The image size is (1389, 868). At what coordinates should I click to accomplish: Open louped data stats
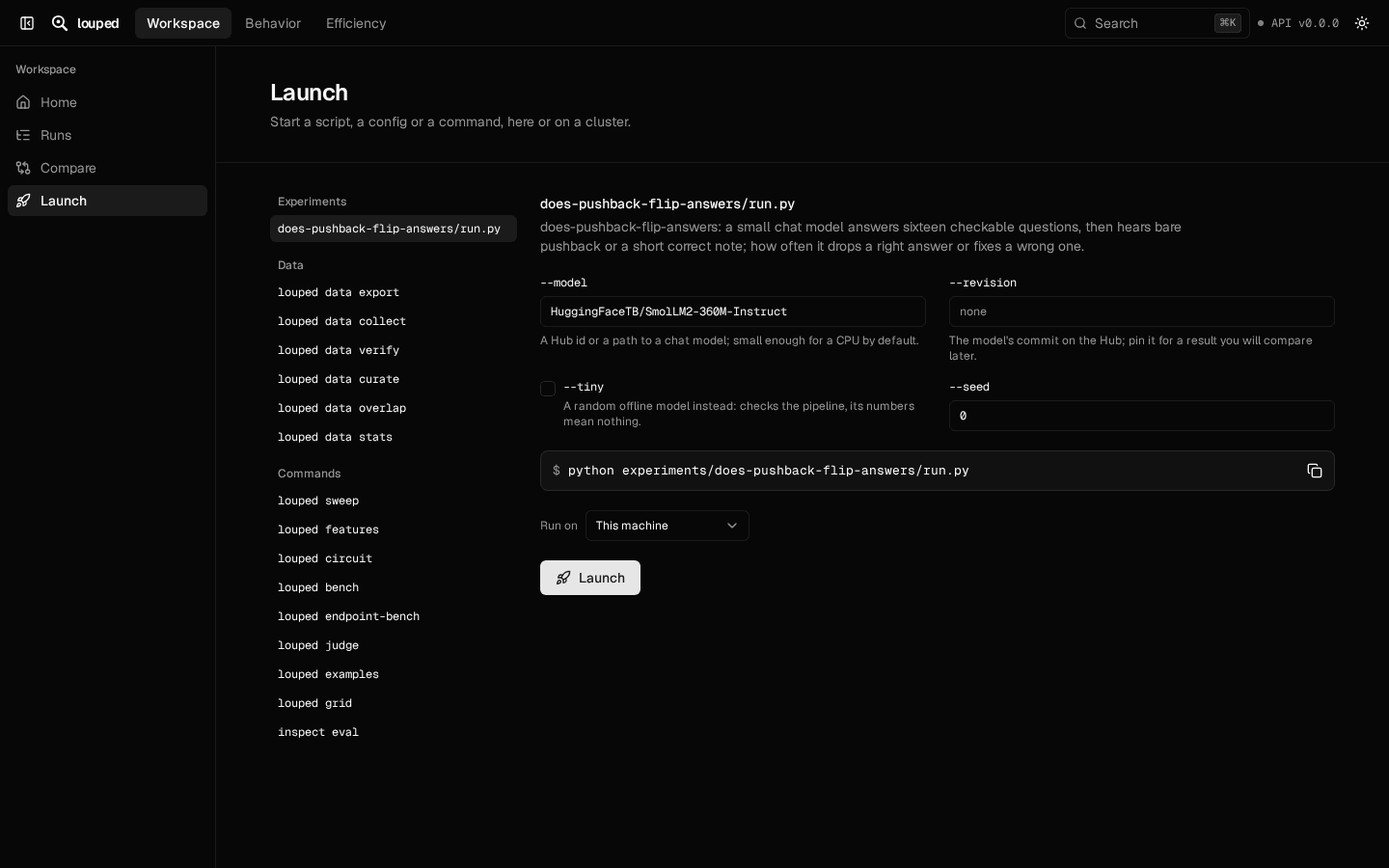point(394,437)
